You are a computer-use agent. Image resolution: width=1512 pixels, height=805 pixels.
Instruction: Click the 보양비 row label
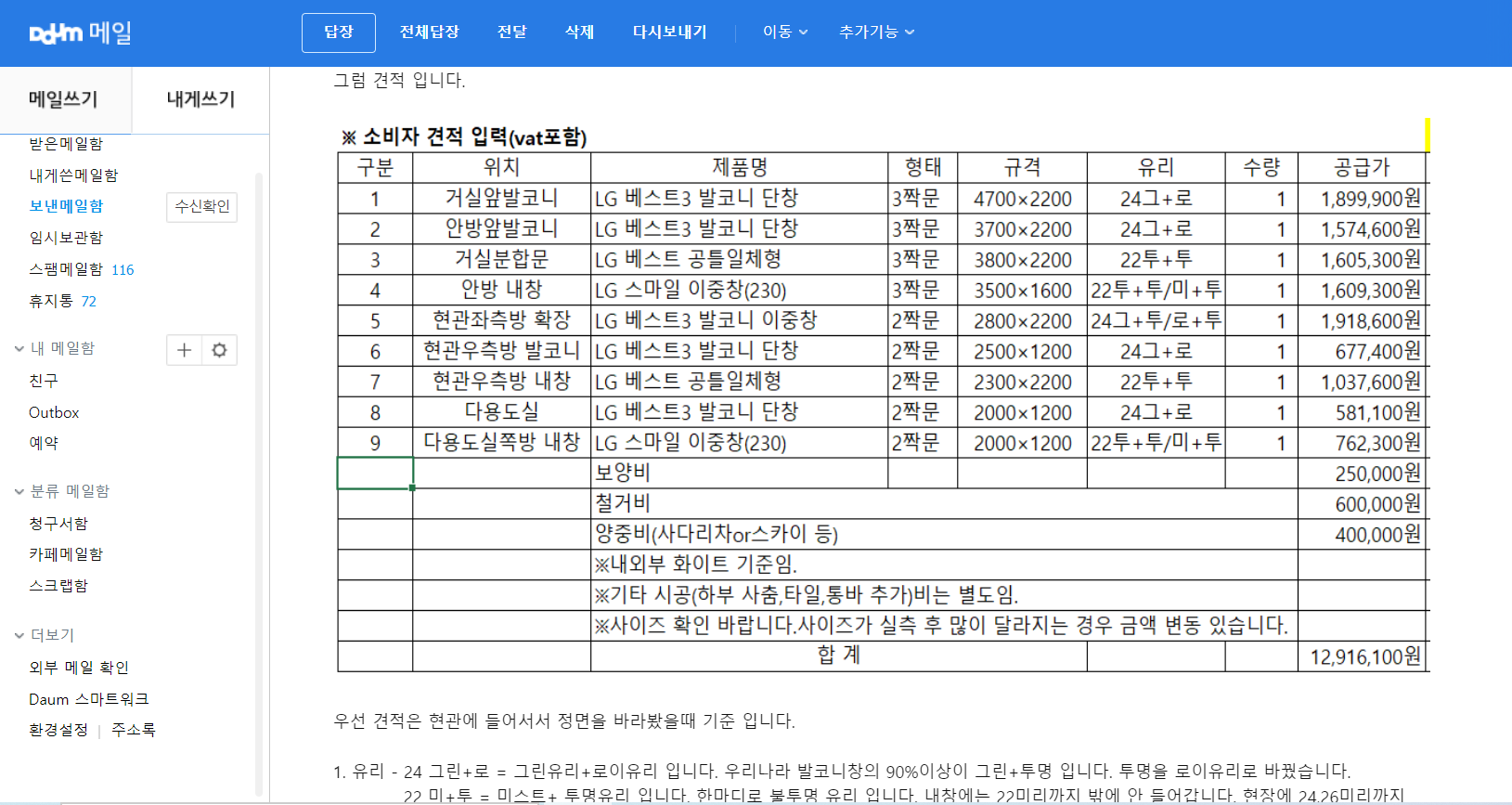[623, 473]
